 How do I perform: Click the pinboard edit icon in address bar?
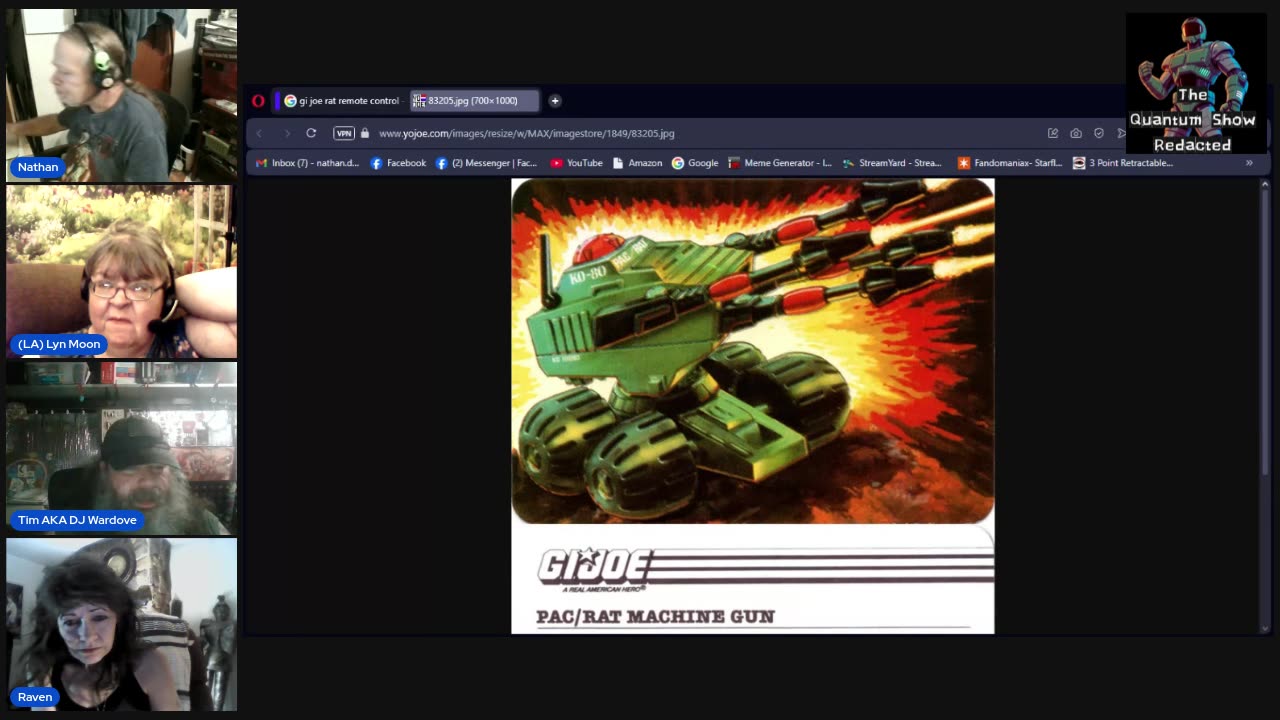[1053, 133]
